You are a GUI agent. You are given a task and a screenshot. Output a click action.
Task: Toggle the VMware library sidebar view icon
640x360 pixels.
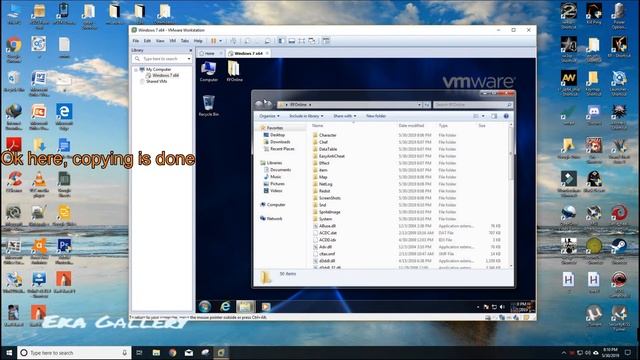tap(281, 41)
